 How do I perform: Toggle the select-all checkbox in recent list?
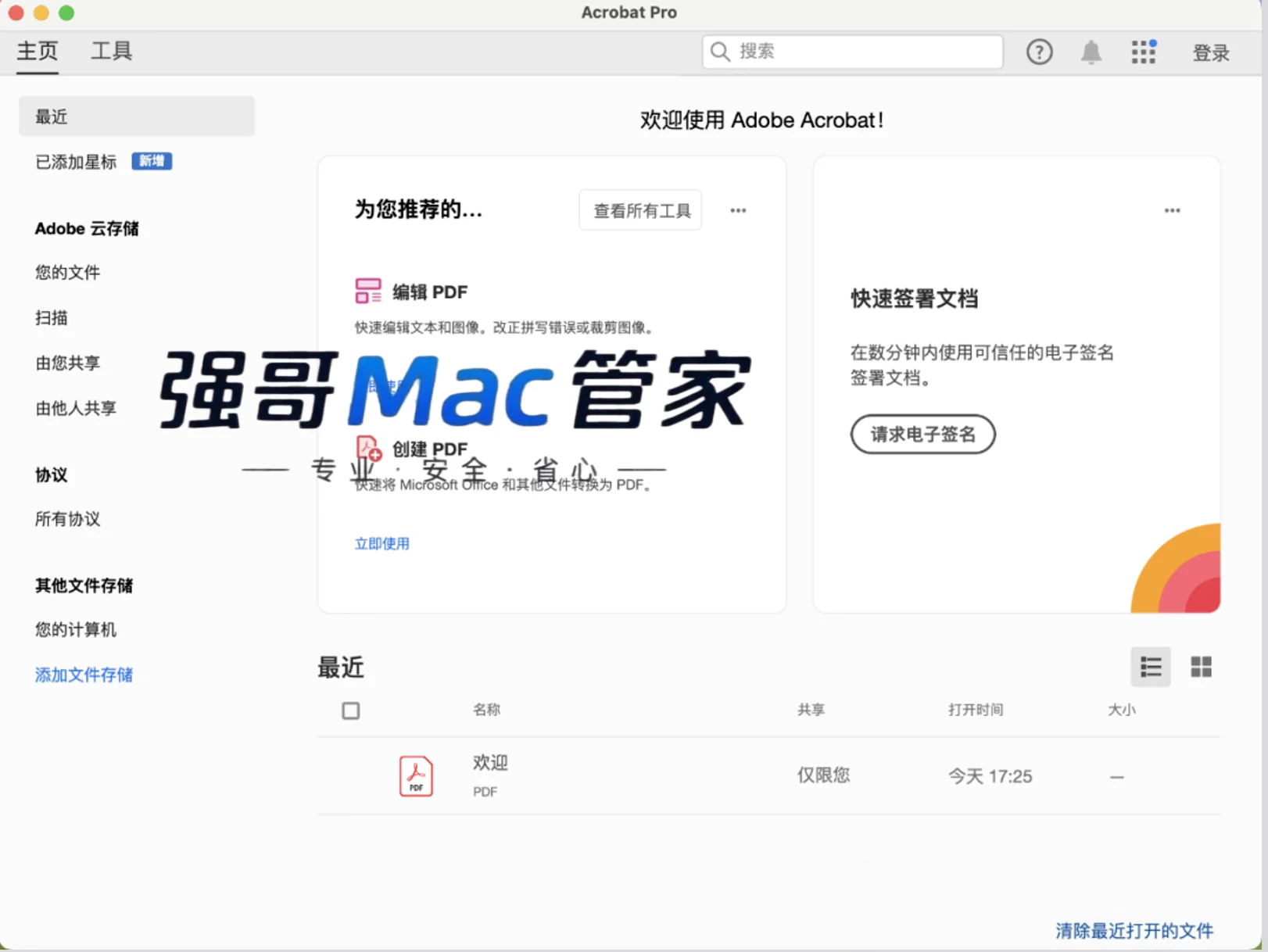tap(351, 710)
